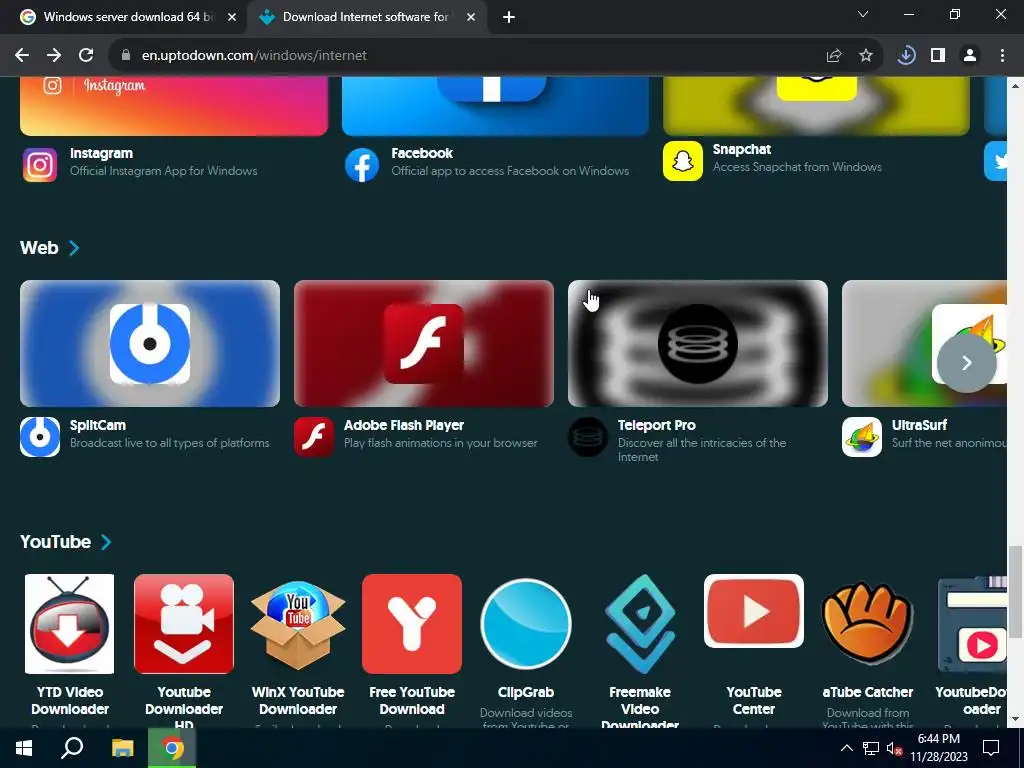This screenshot has height=768, width=1024.
Task: Click the Adobe Flash Player banner thumbnail
Action: [x=424, y=344]
